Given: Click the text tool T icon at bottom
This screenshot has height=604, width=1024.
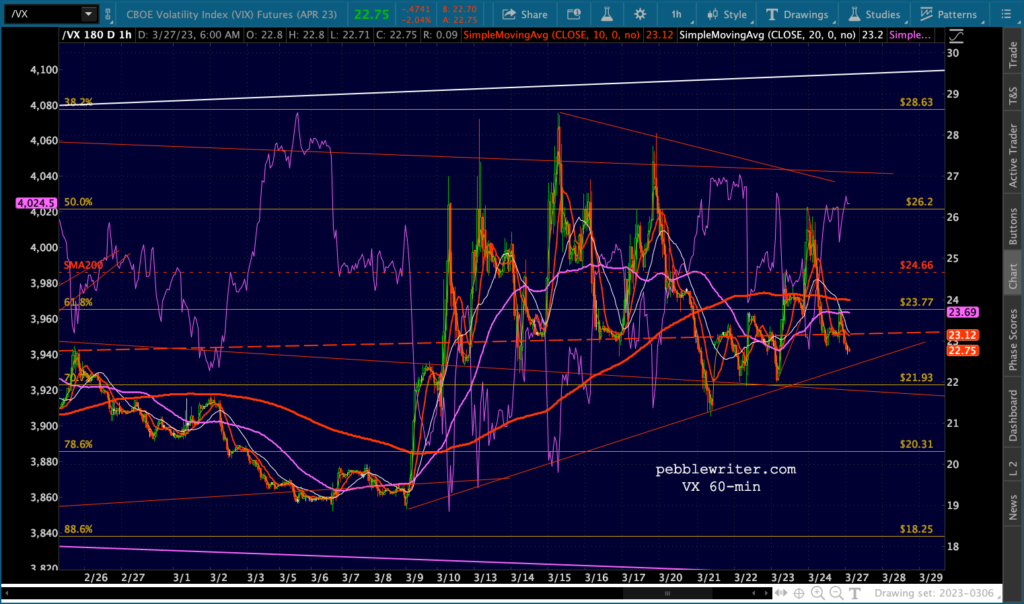Looking at the screenshot, I should coord(855,594).
